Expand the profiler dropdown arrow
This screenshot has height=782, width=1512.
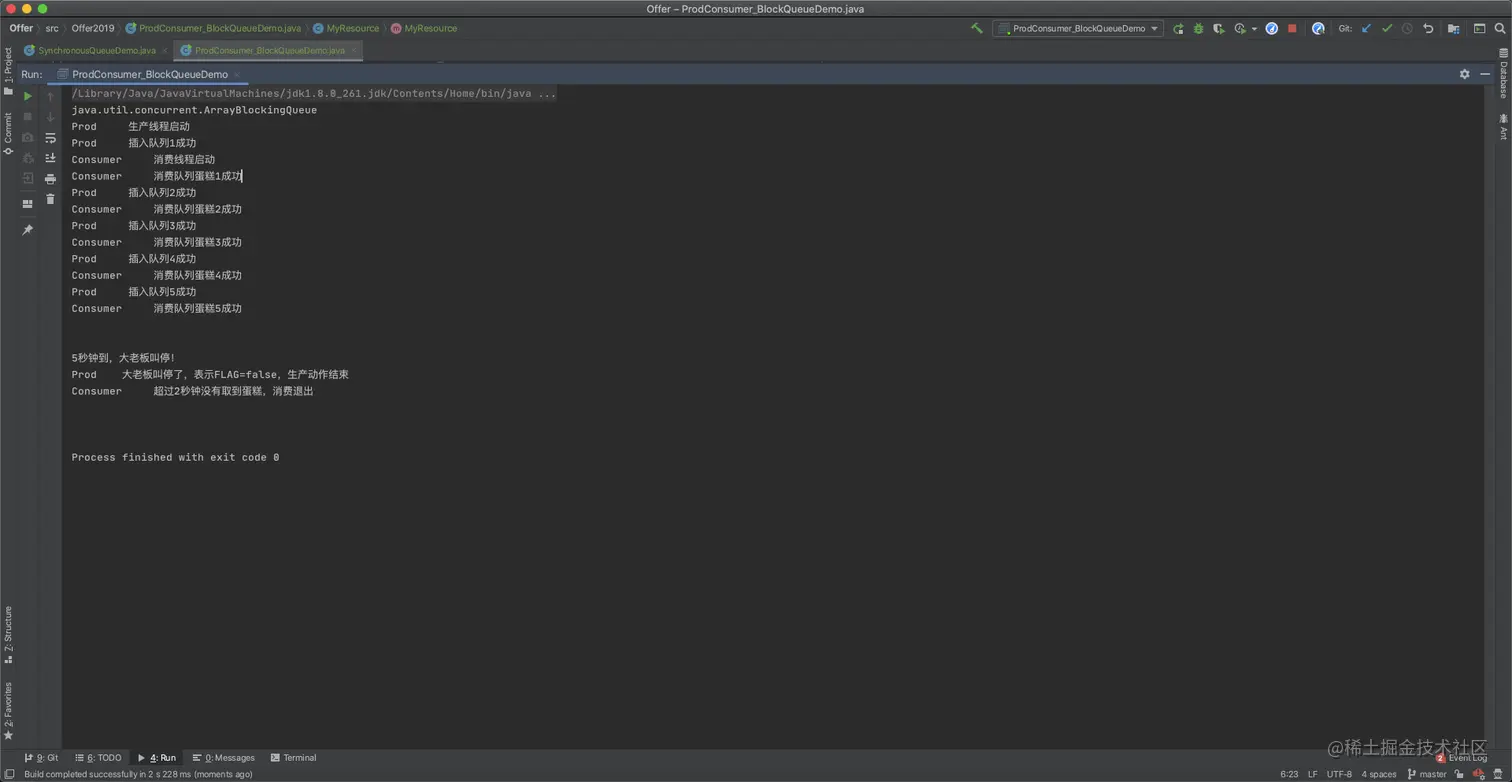[1254, 29]
